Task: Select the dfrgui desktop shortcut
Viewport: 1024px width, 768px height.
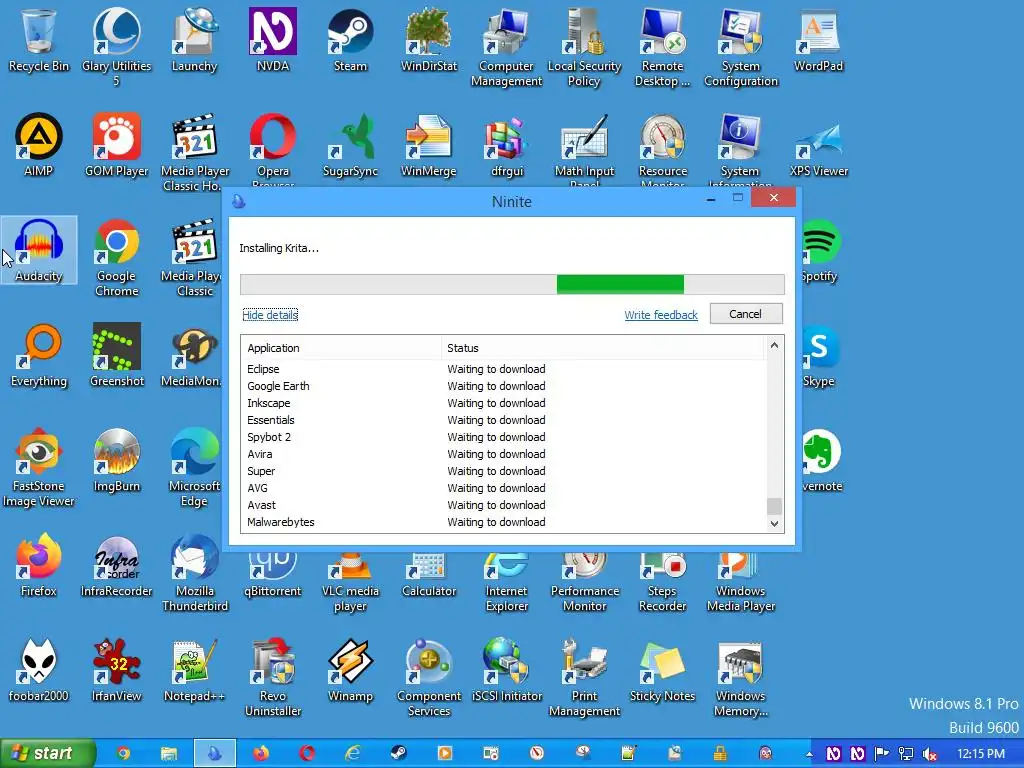Action: click(506, 144)
